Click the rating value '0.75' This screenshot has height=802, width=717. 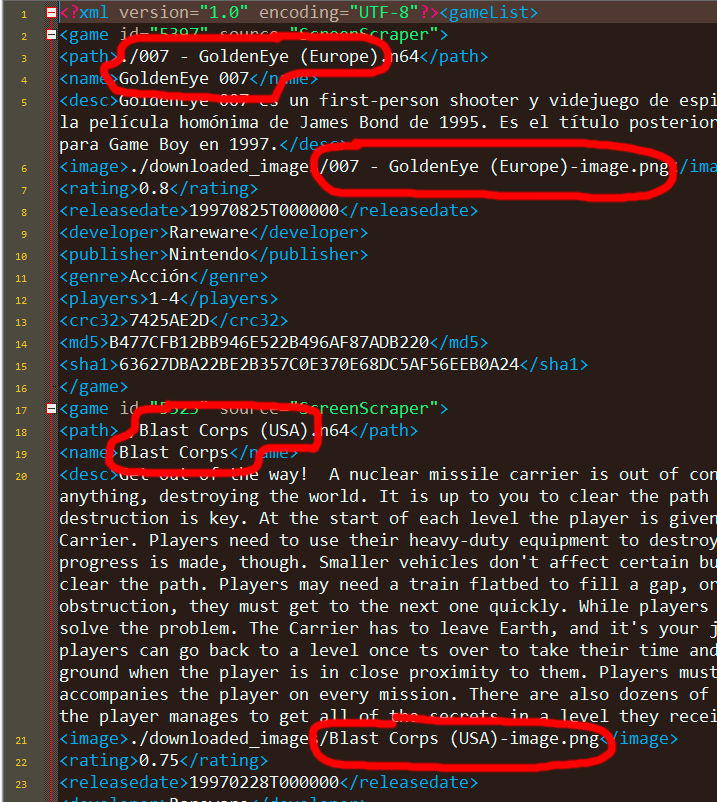159,760
